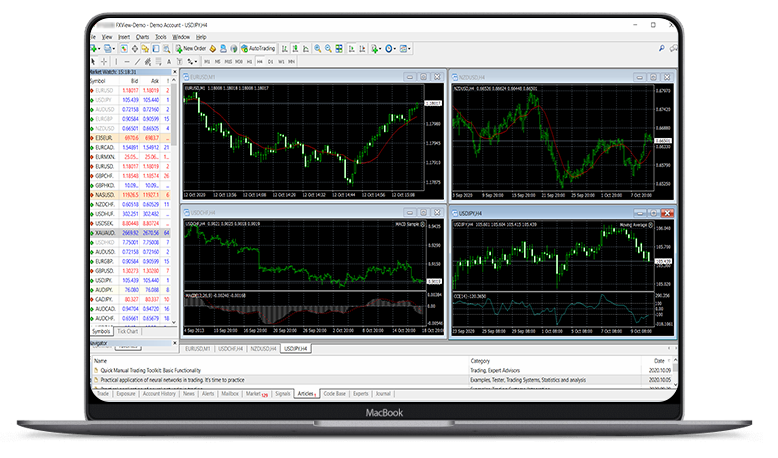Screen dimensions: 778x458
Task: Click the New Order button
Action: click(191, 49)
